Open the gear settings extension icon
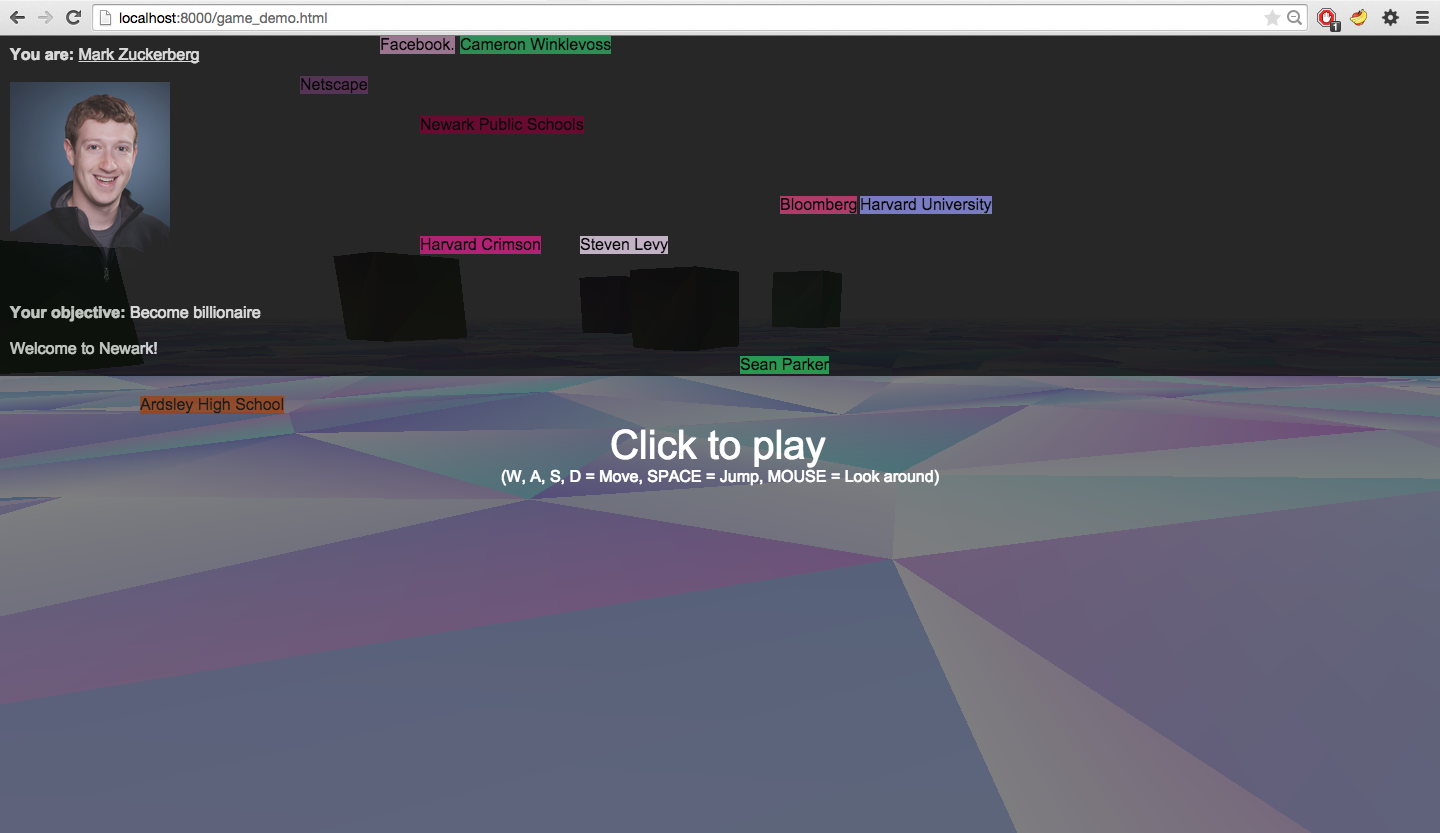Viewport: 1440px width, 833px height. tap(1390, 18)
